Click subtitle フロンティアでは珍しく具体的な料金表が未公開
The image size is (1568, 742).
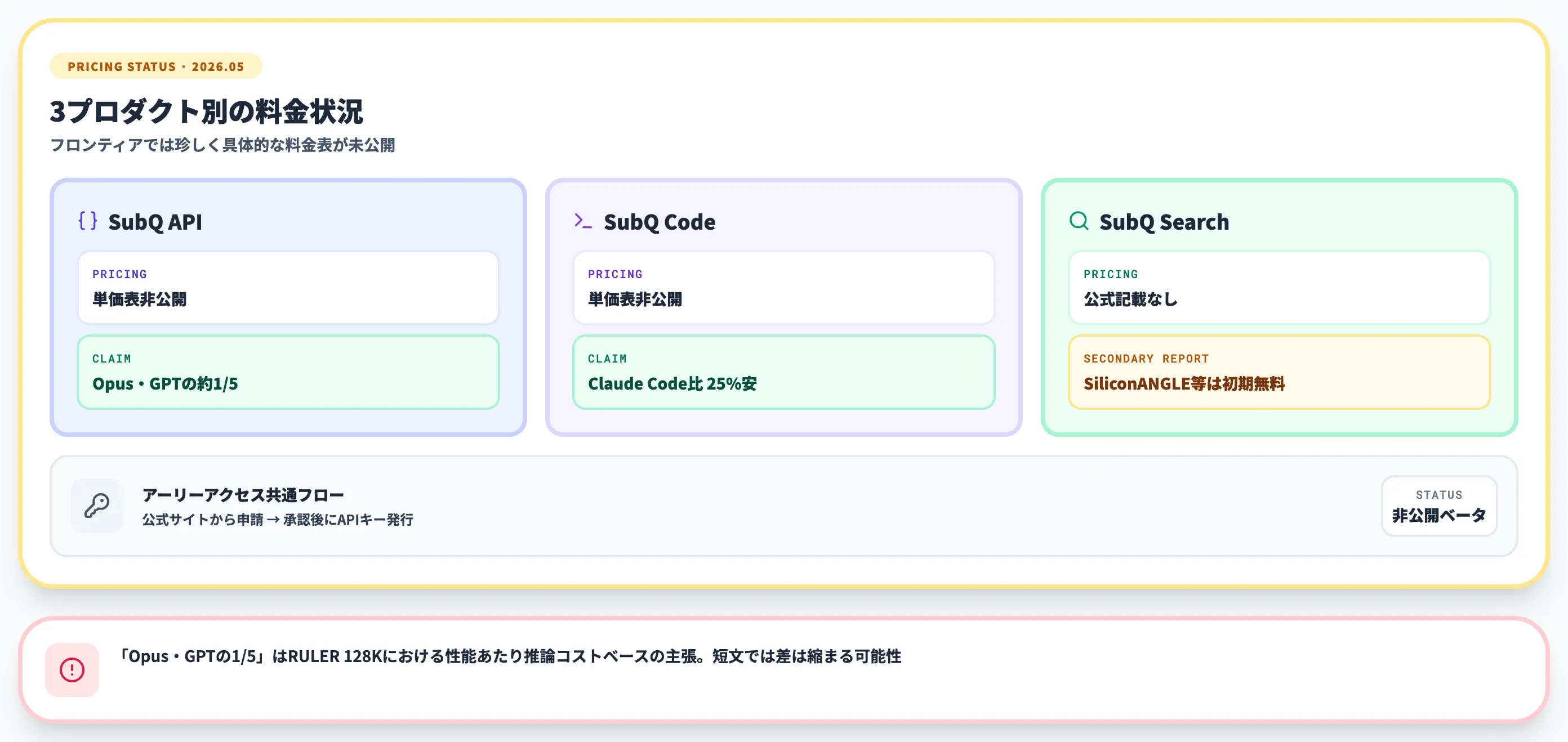222,145
